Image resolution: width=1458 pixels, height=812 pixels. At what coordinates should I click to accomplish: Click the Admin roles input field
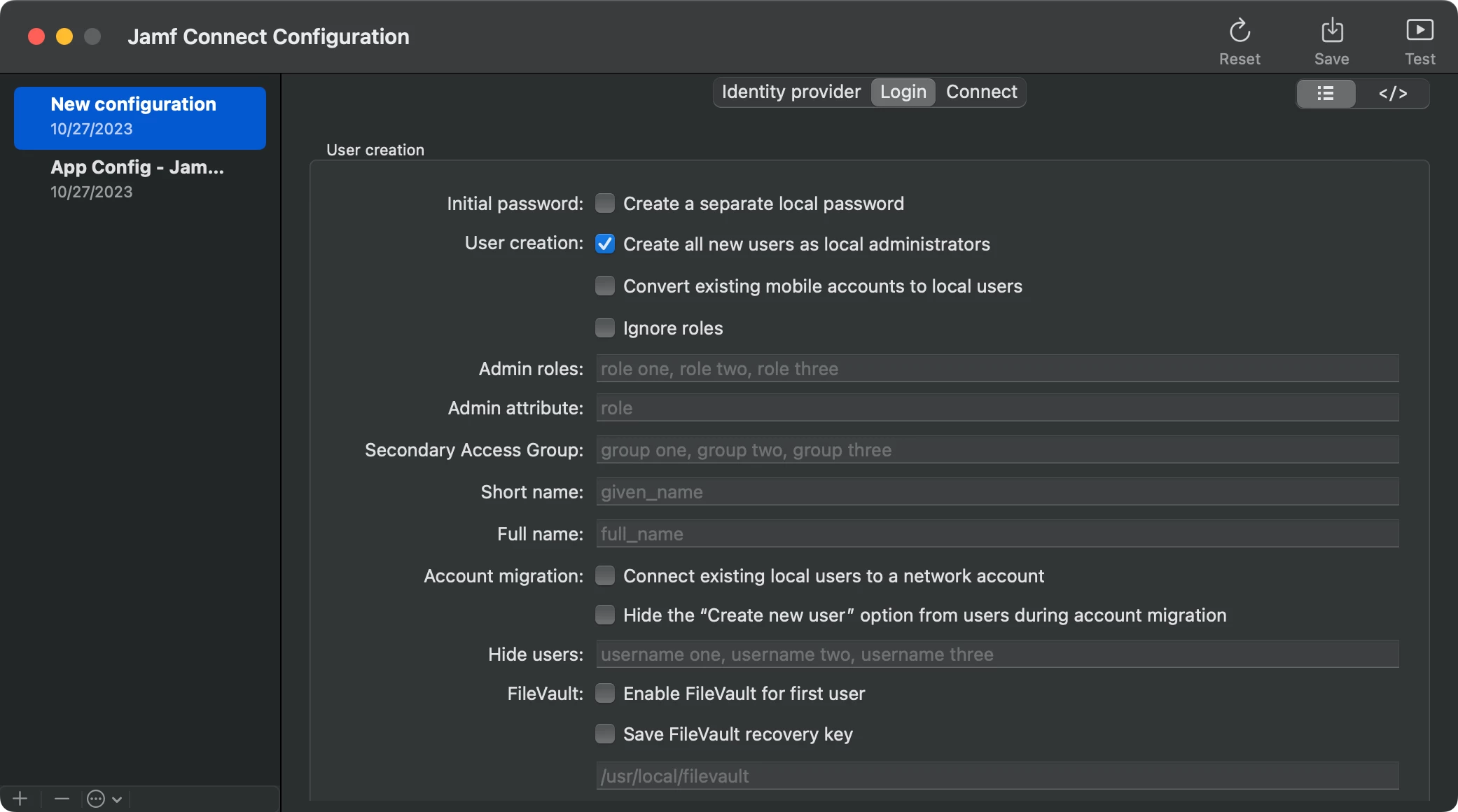point(997,368)
